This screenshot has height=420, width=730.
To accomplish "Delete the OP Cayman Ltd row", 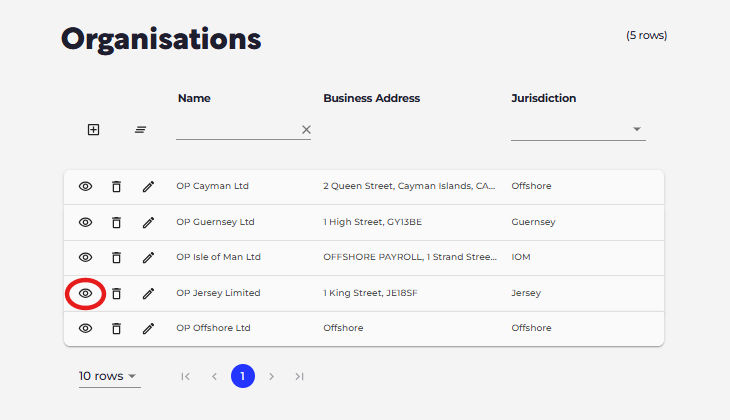I will [x=116, y=186].
